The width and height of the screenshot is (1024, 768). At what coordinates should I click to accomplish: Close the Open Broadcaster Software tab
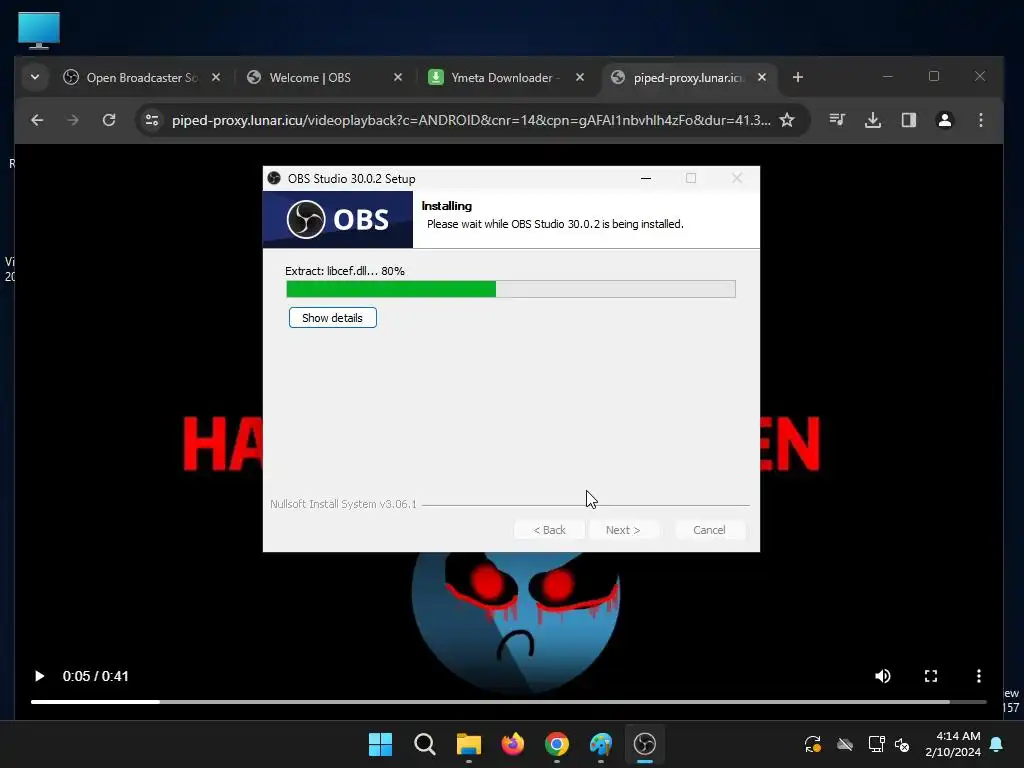(216, 77)
